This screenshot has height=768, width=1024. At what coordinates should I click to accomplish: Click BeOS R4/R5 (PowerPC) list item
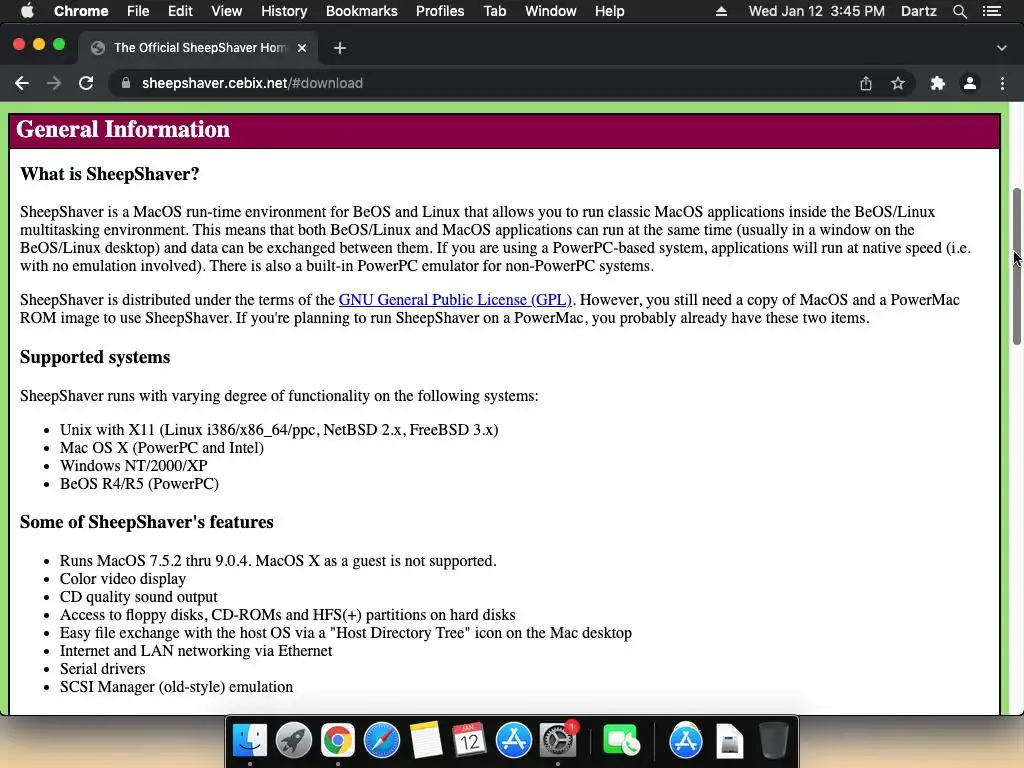click(x=139, y=484)
